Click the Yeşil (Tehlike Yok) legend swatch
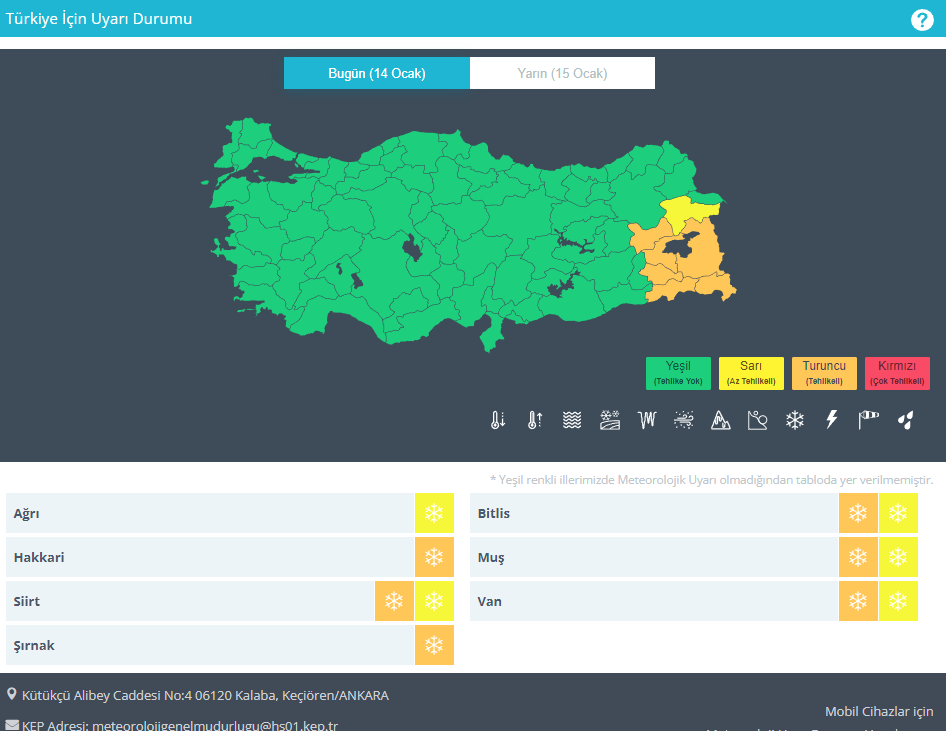Screen dimensions: 946x731 (678, 373)
